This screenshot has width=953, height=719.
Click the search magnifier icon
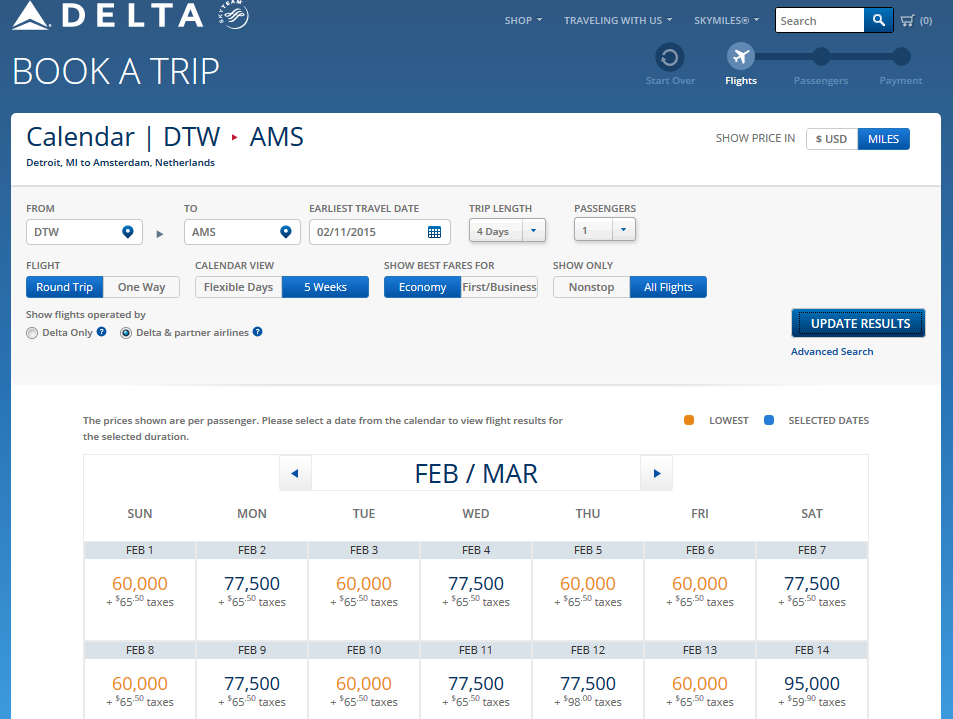[x=878, y=20]
